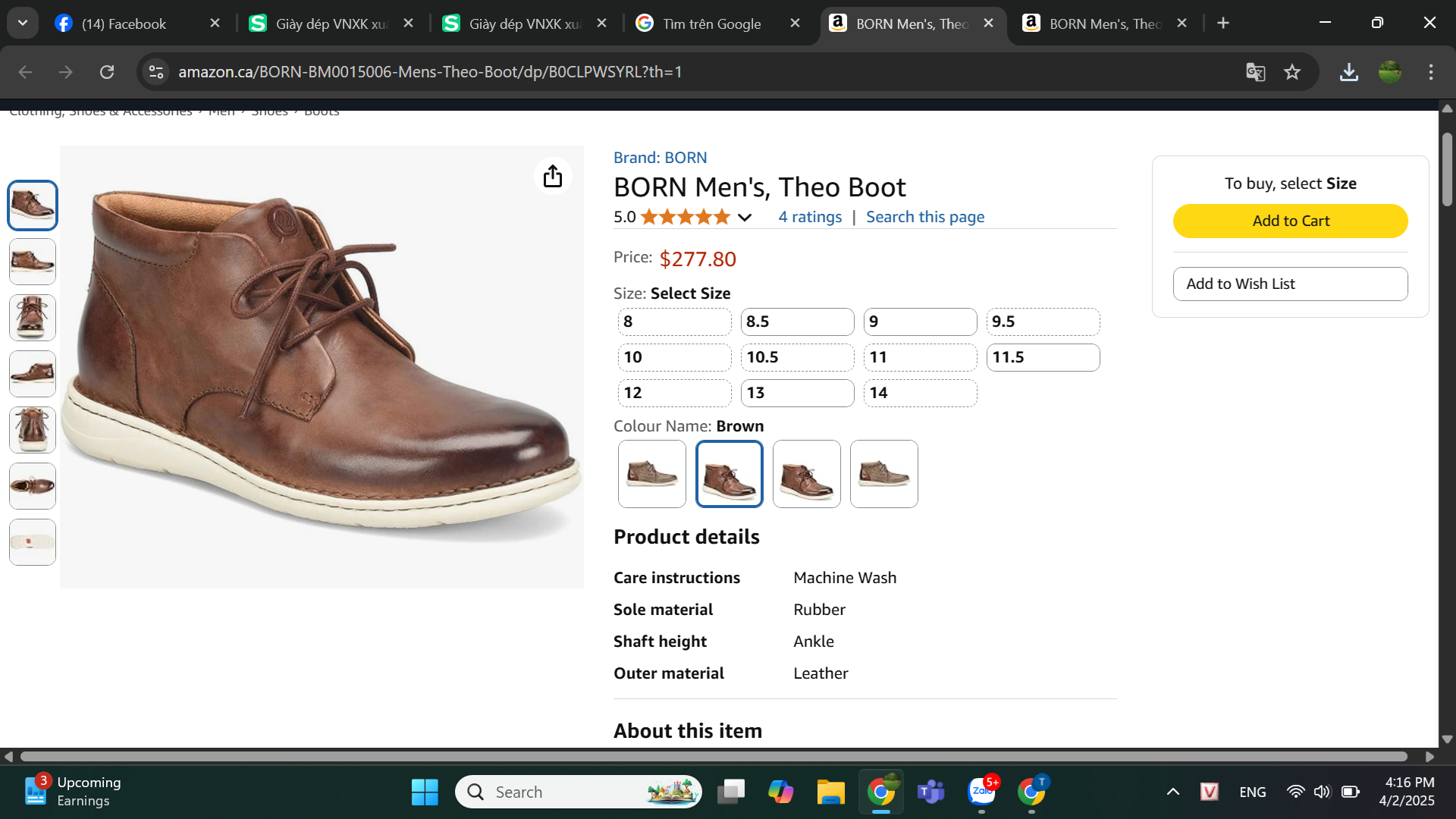This screenshot has height=819, width=1456.
Task: Open Chrome downloads icon
Action: click(x=1349, y=72)
